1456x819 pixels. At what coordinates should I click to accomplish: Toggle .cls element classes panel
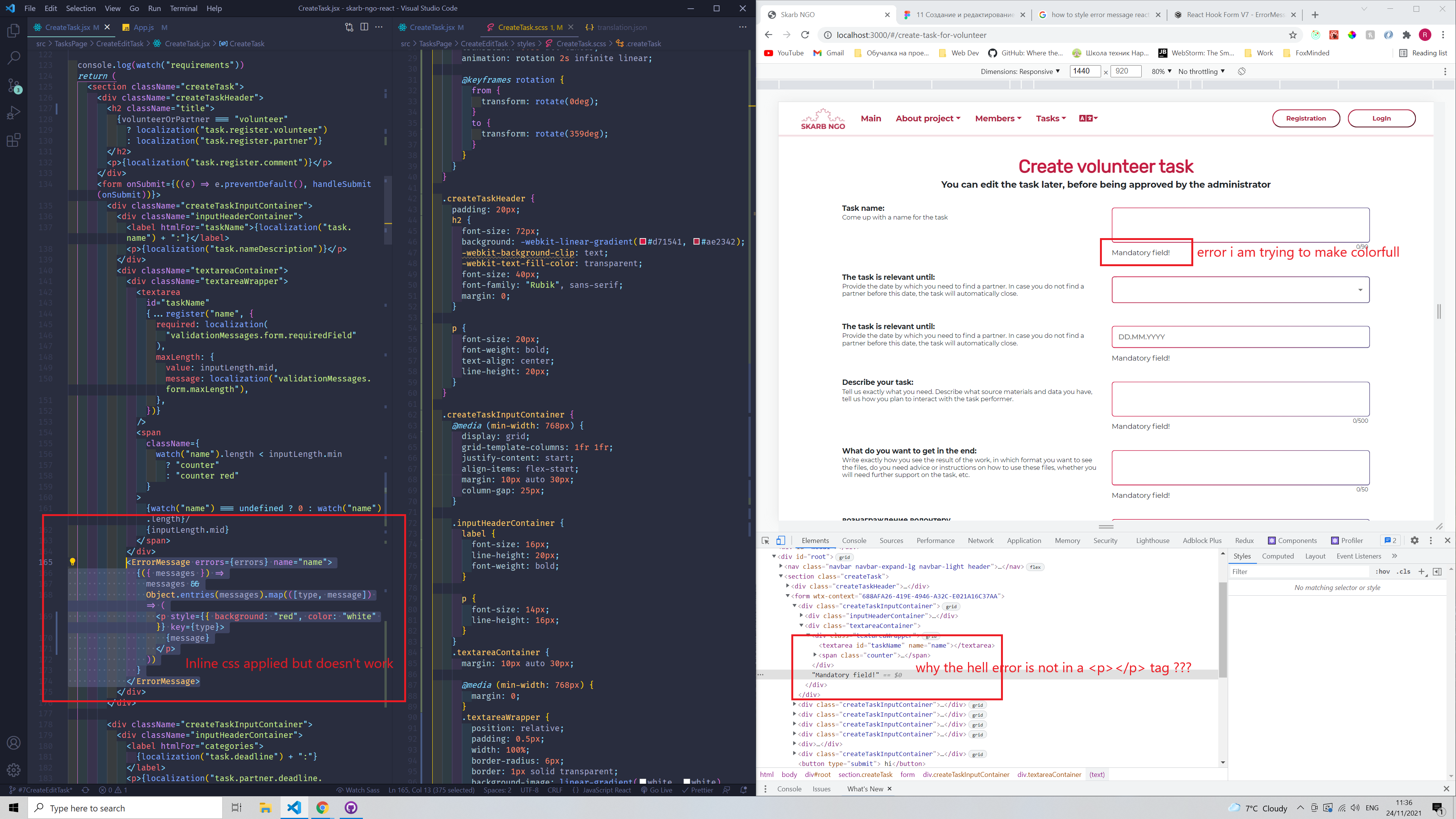(x=1403, y=571)
